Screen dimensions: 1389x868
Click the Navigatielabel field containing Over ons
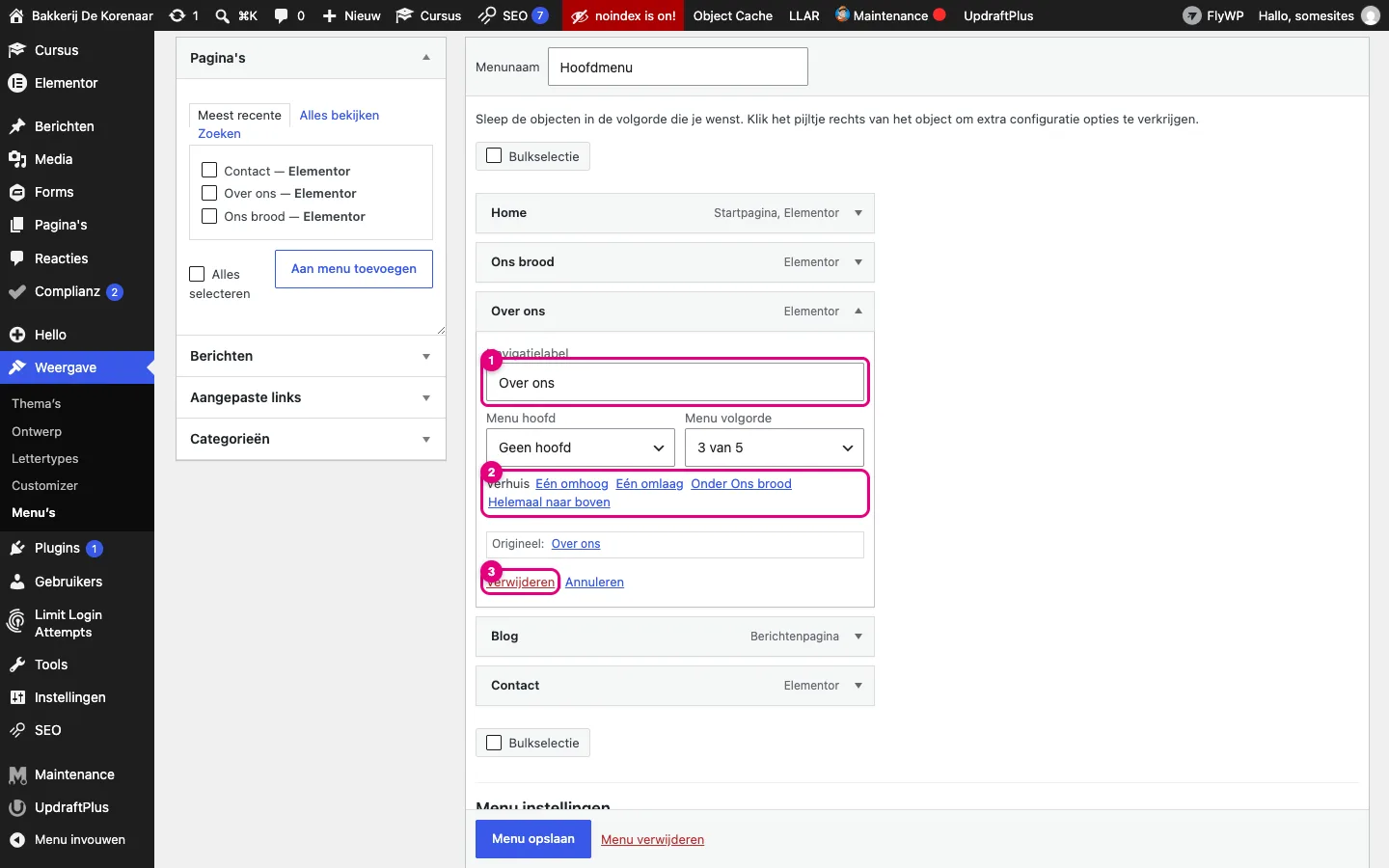pyautogui.click(x=675, y=383)
